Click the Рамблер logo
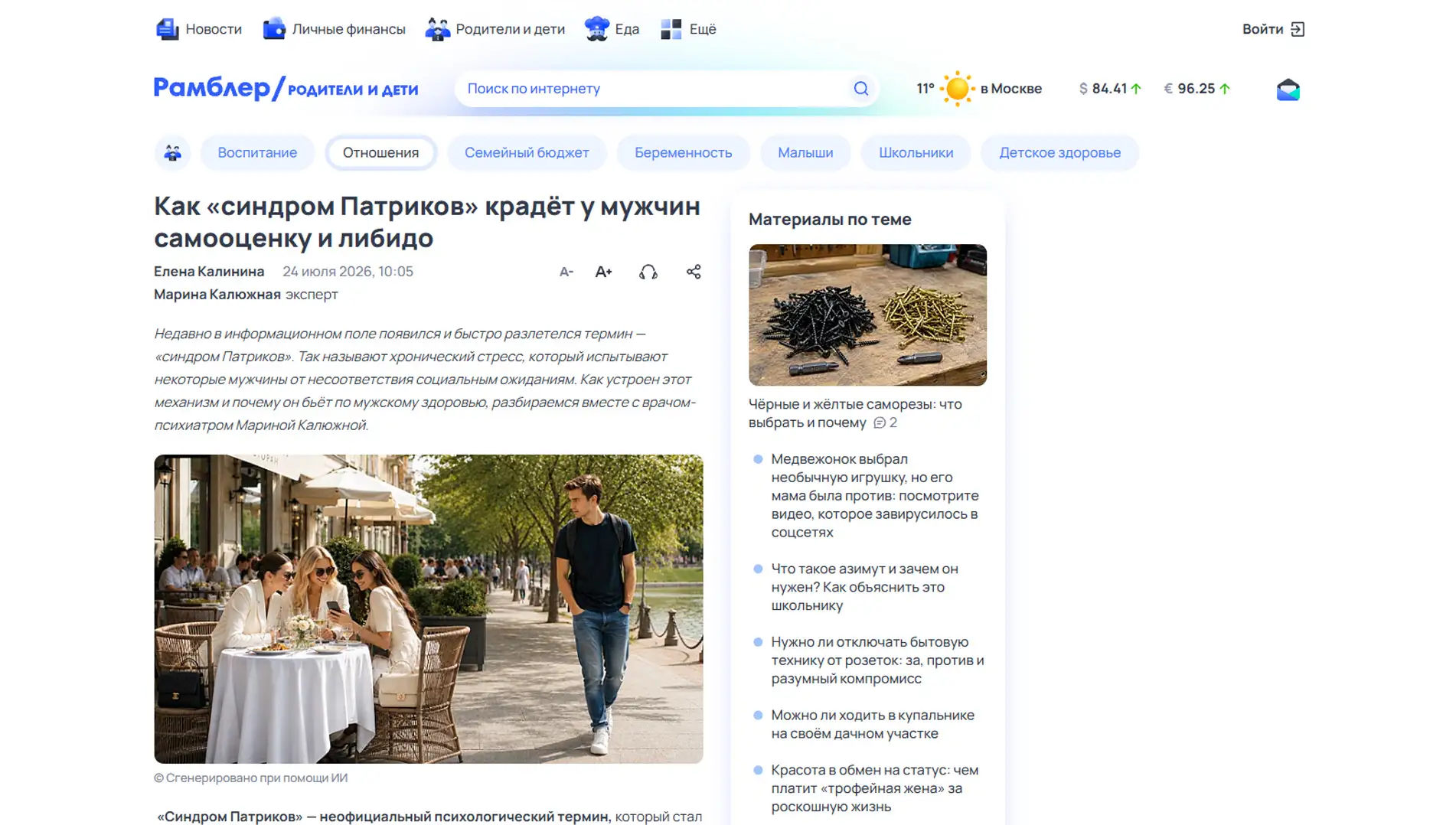Viewport: 1456px width, 825px height. (212, 88)
